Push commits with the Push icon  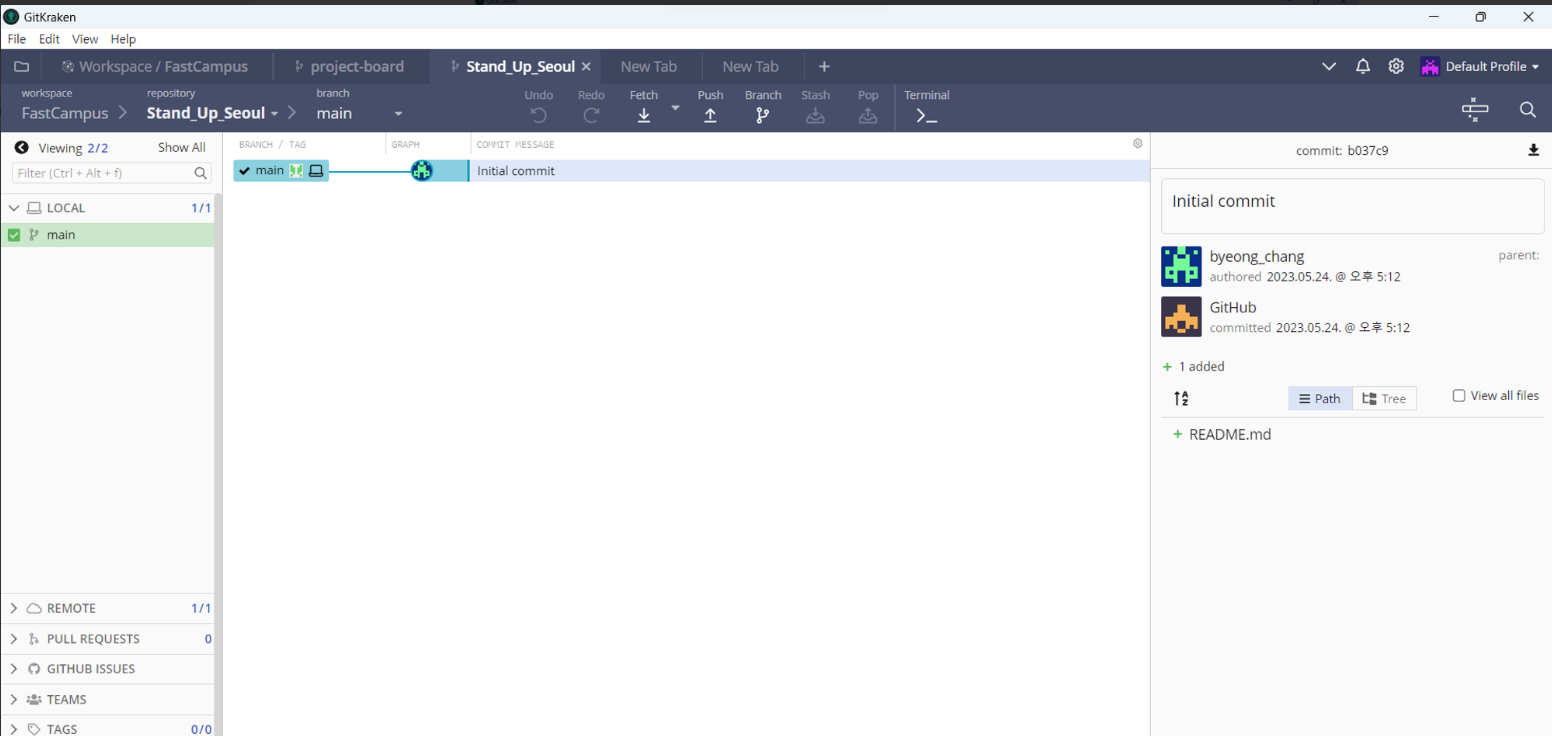point(710,115)
